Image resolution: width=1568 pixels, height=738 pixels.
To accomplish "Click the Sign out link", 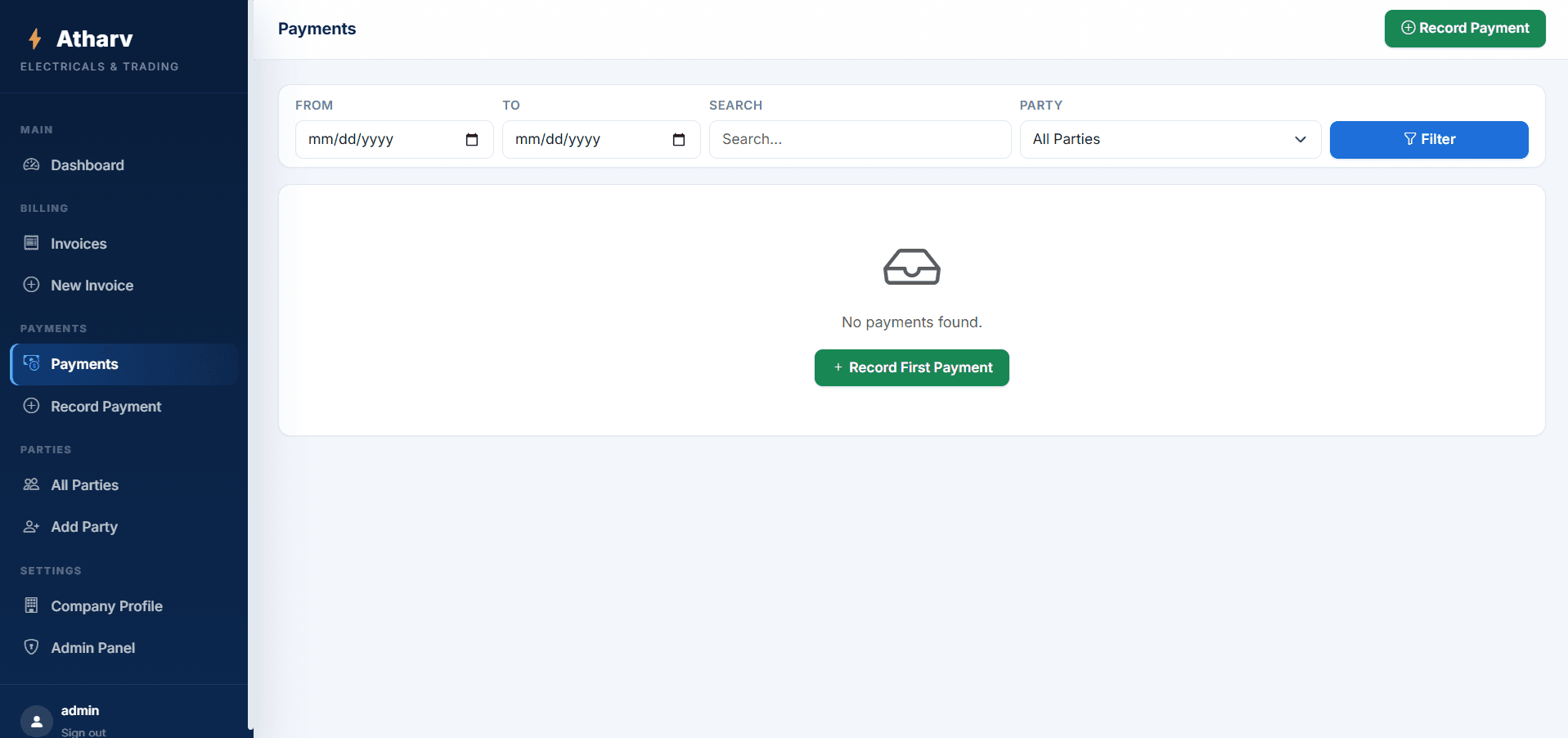I will coord(83,732).
